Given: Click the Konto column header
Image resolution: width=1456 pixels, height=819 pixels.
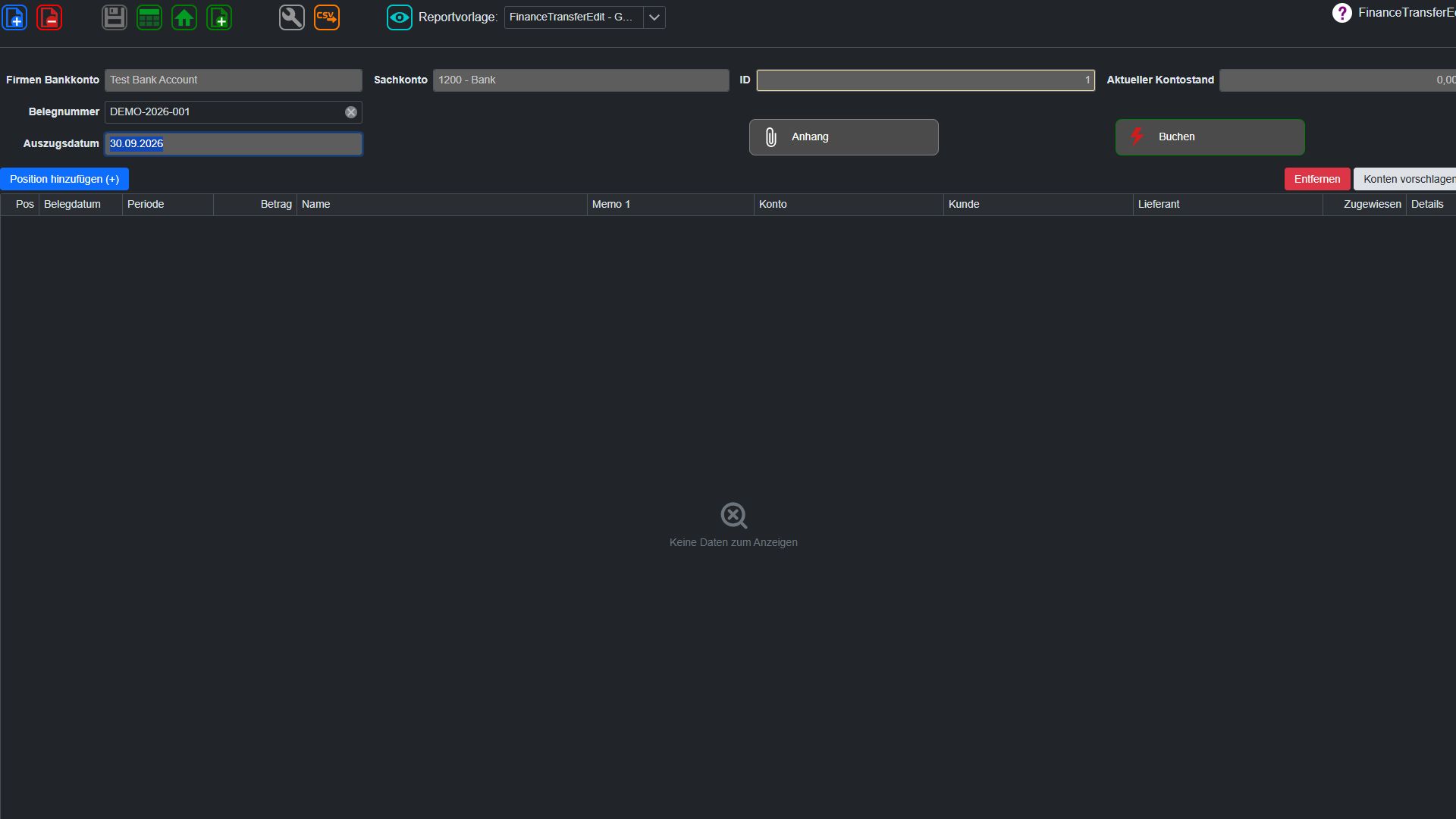Looking at the screenshot, I should [x=849, y=204].
